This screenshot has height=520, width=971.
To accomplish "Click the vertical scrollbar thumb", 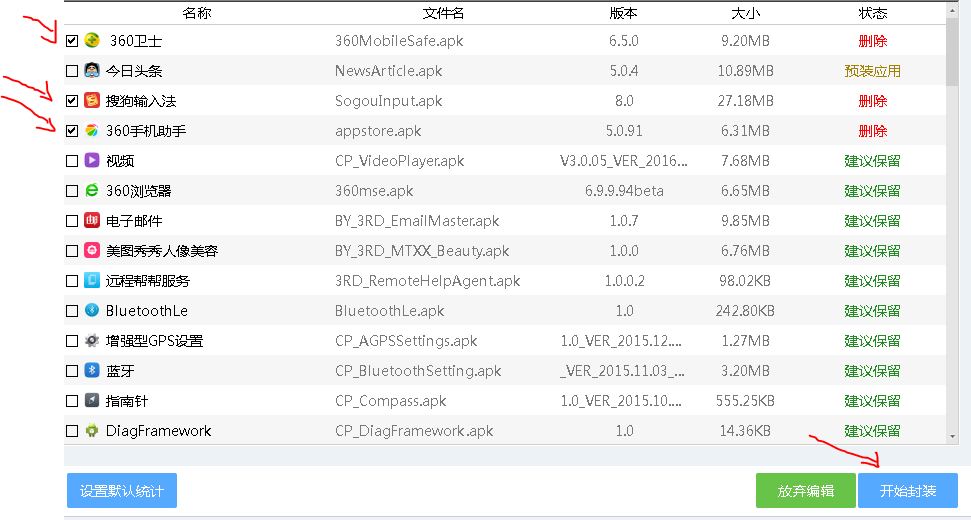I will pos(952,52).
